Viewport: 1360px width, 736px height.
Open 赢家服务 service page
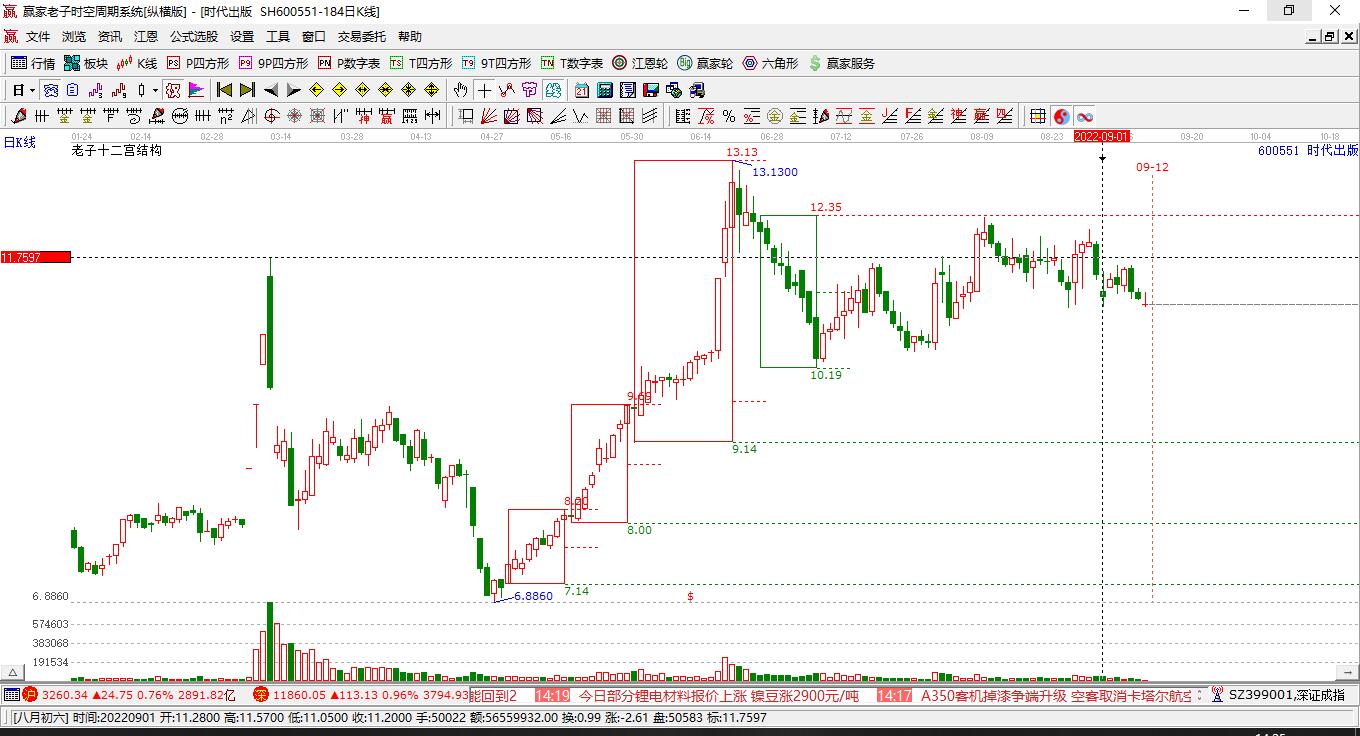(x=841, y=63)
